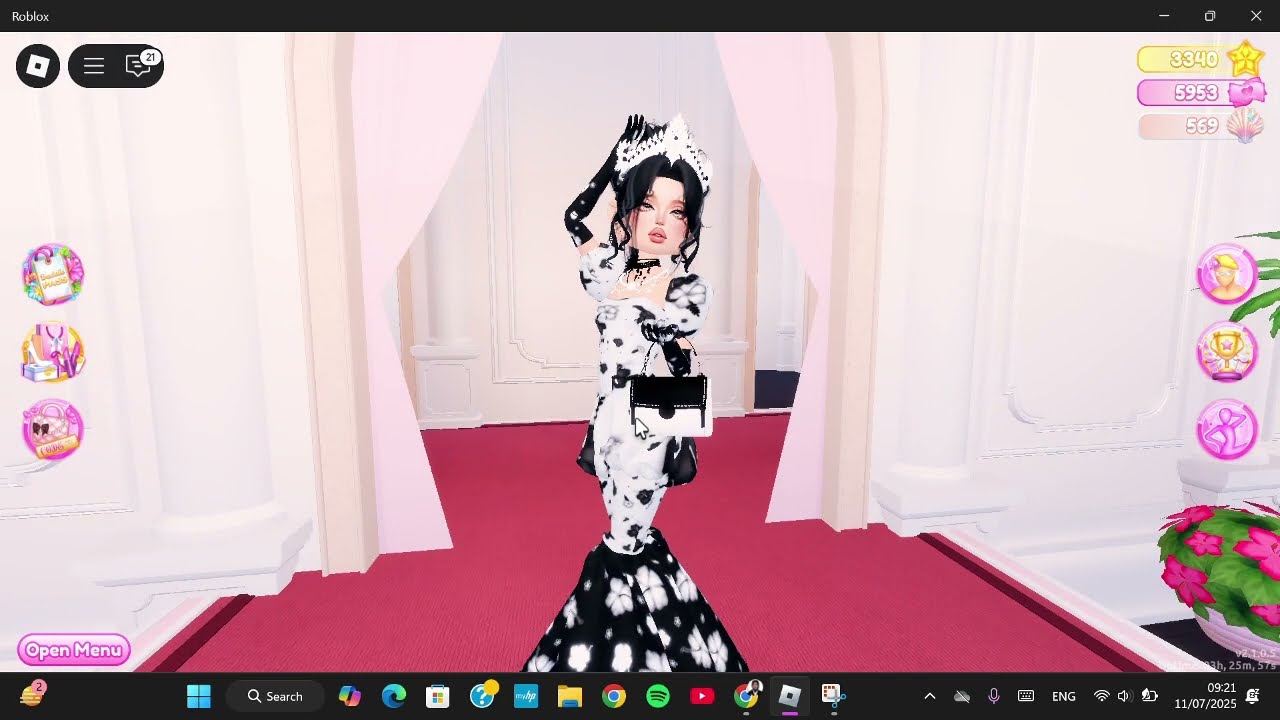1280x720 pixels.
Task: Launch Google Chrome from the taskbar
Action: (614, 696)
